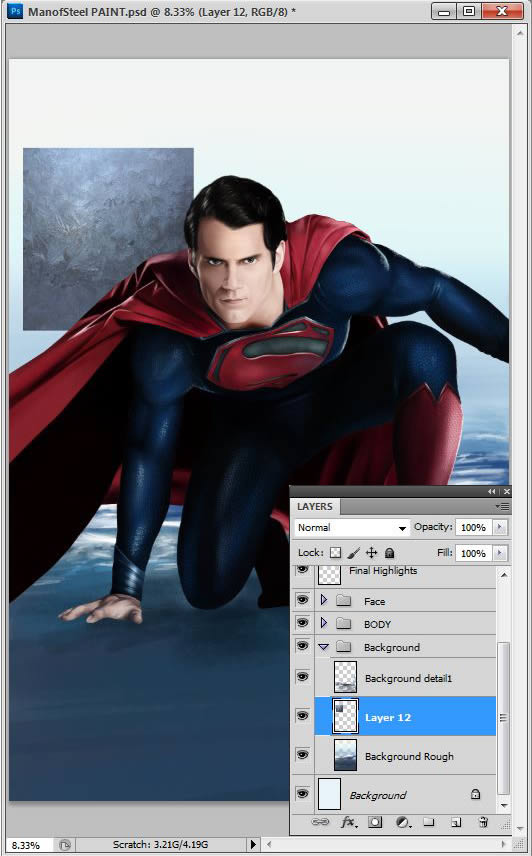The height and width of the screenshot is (856, 532).
Task: Hide the Background Rough layer
Action: coord(302,754)
